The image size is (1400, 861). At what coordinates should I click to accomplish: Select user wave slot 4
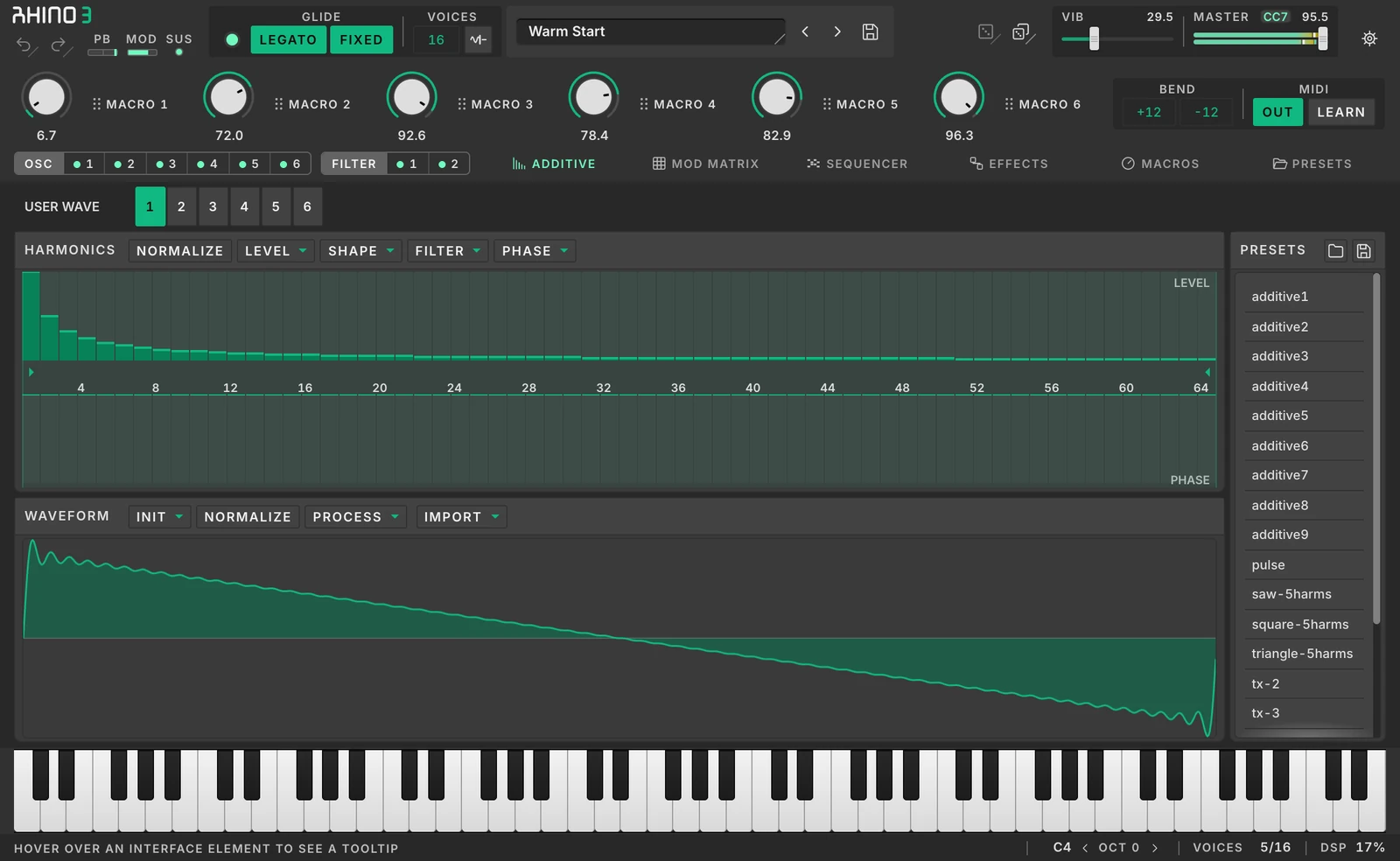coord(244,206)
